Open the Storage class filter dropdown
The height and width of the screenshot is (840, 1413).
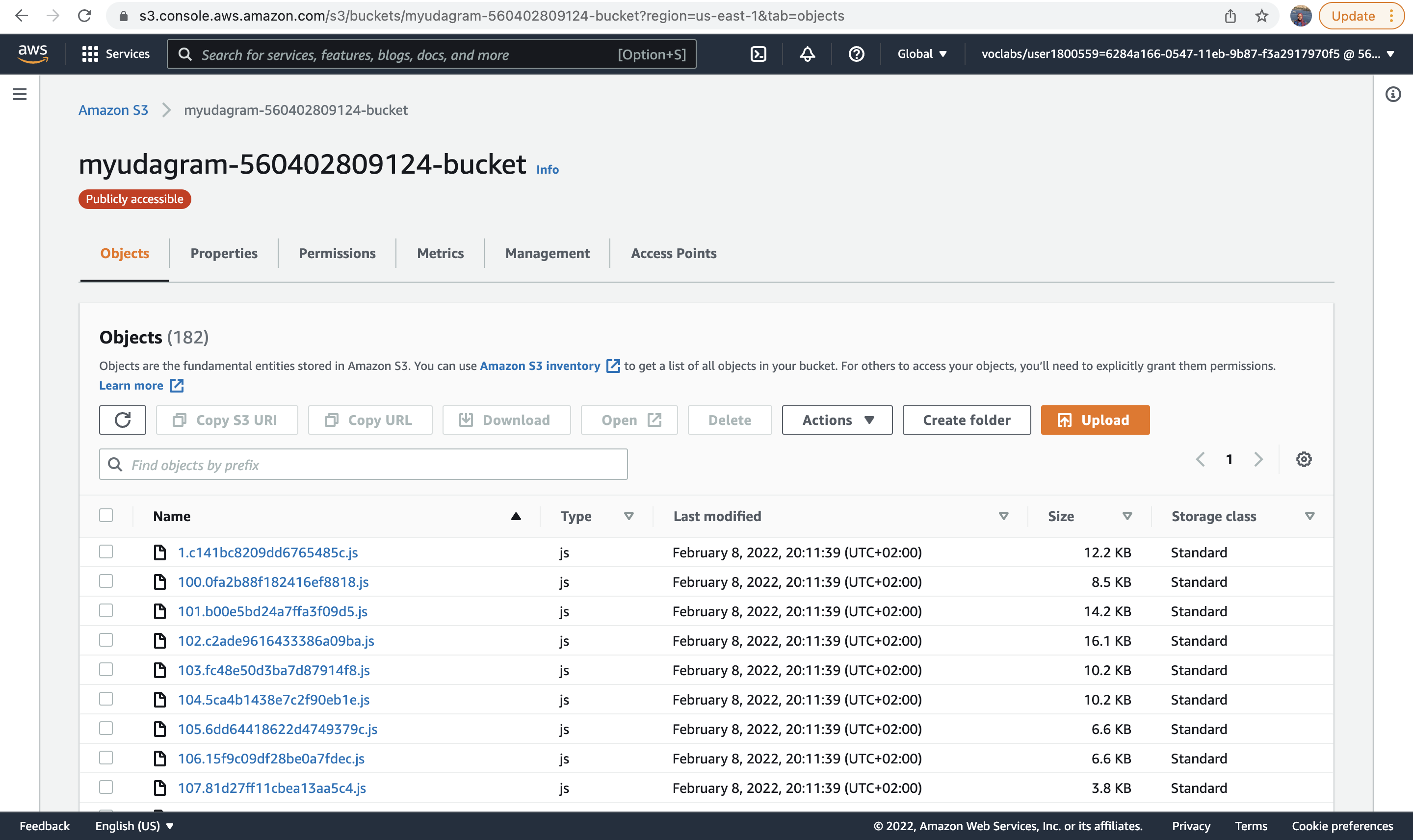coord(1309,516)
